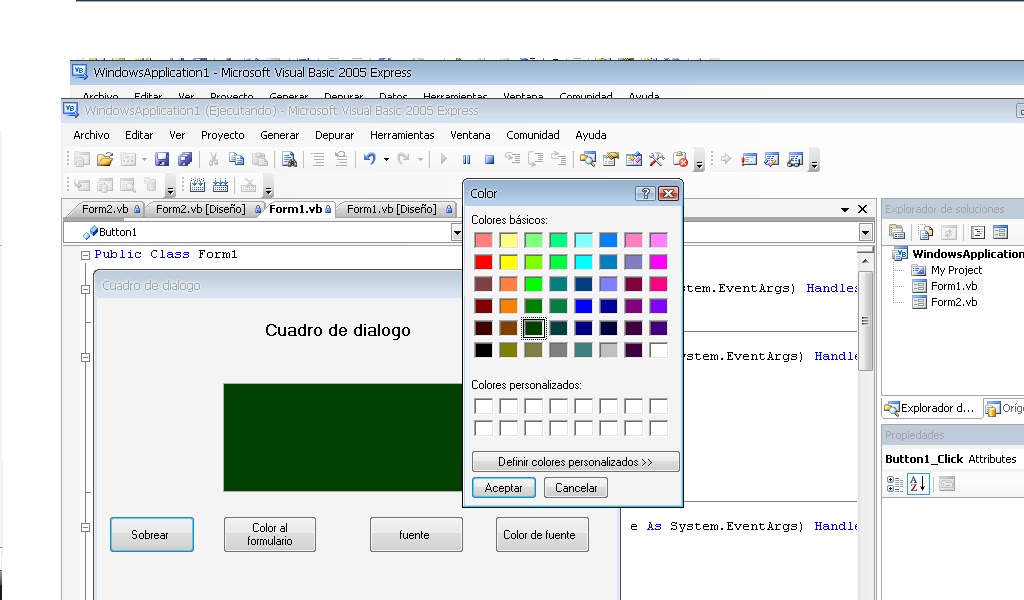1024x600 pixels.
Task: Close the code document with the X beside tabs
Action: pos(863,209)
